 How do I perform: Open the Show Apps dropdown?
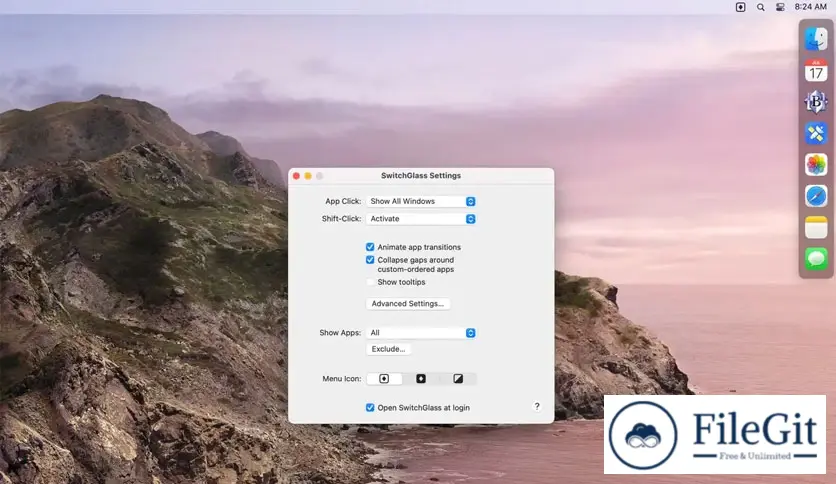click(421, 333)
